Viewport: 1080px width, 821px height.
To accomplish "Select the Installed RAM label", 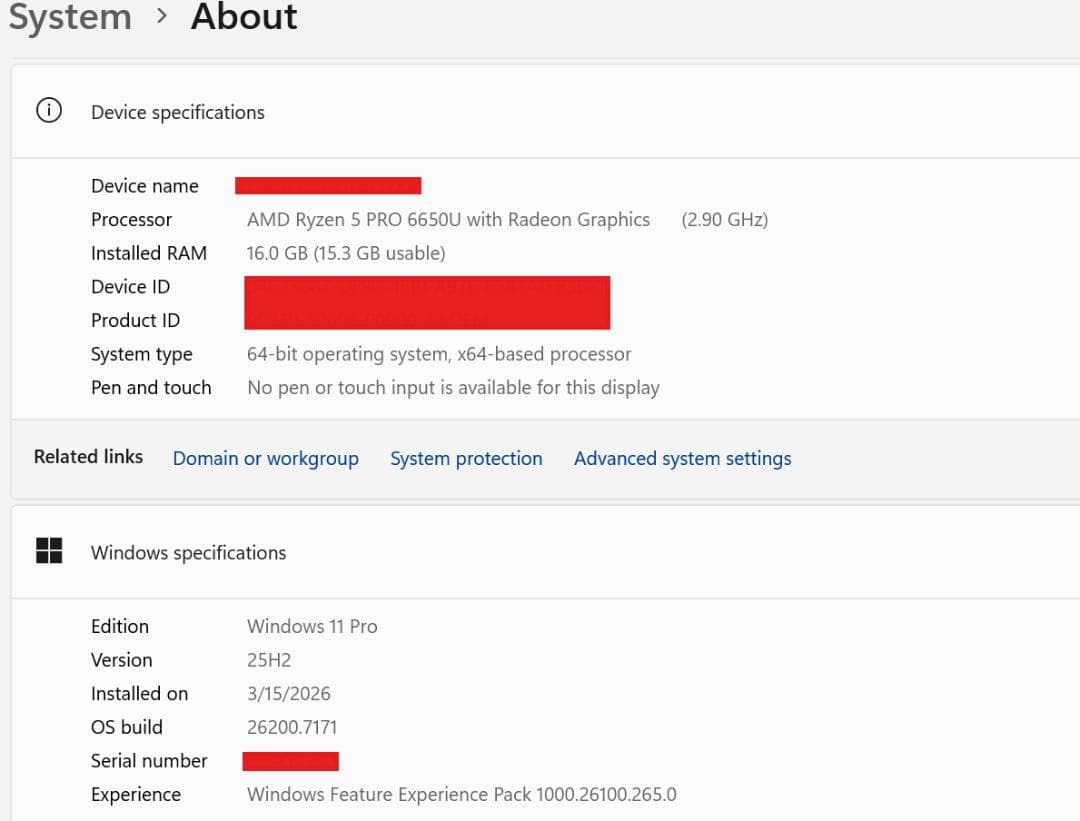I will (x=149, y=253).
